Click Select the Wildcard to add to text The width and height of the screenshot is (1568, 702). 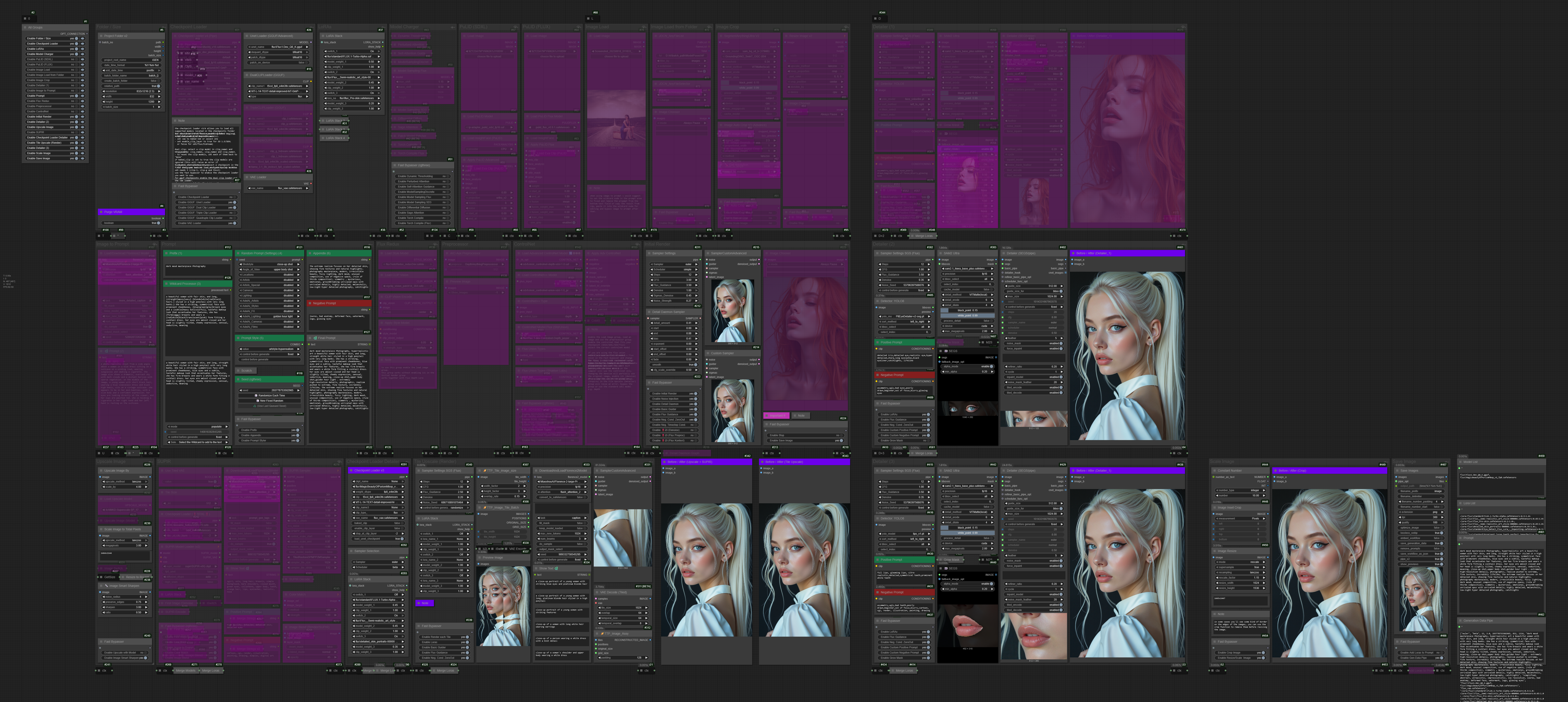click(198, 442)
